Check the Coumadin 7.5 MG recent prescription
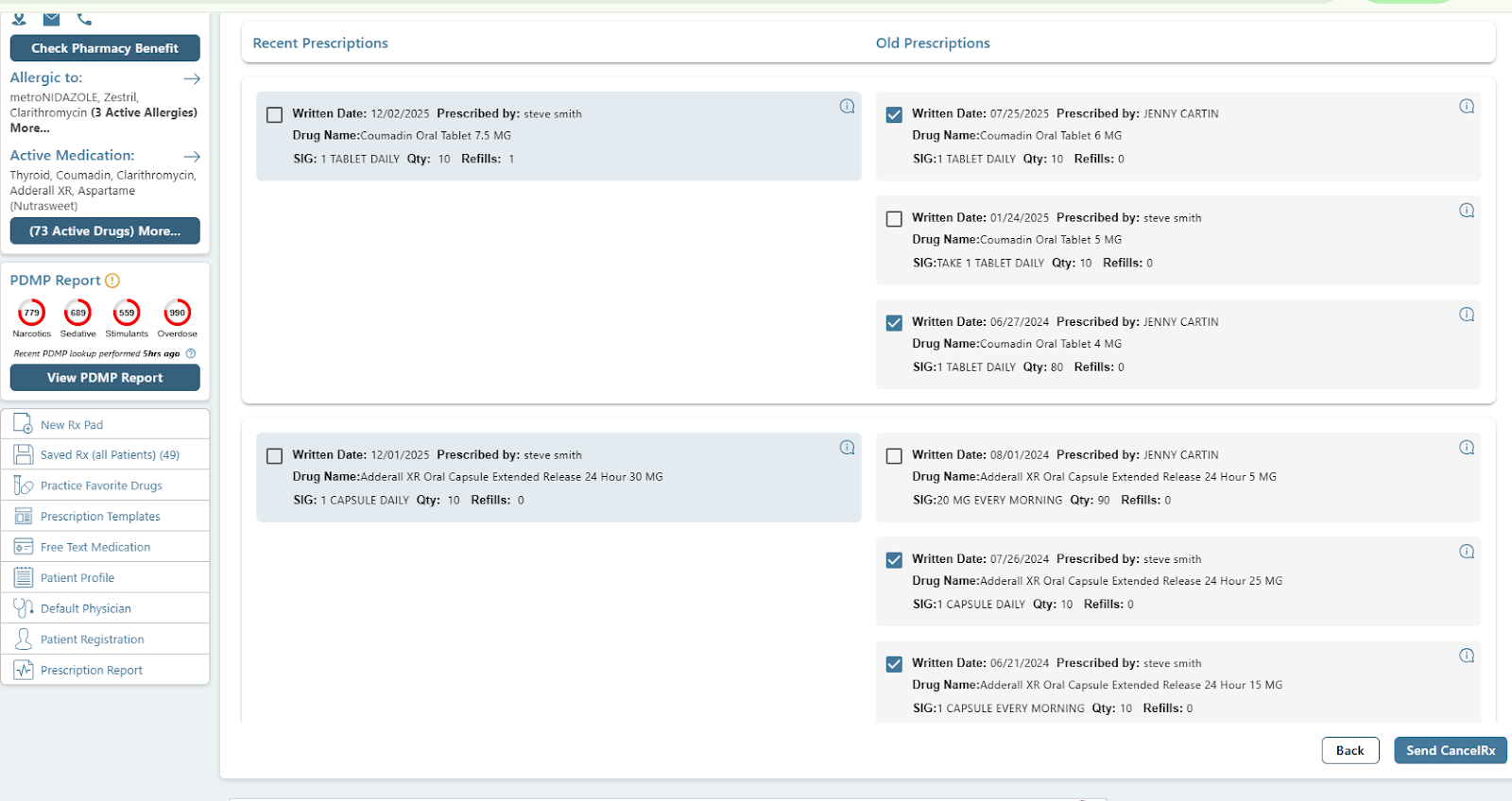The height and width of the screenshot is (801, 1512). pyautogui.click(x=275, y=115)
